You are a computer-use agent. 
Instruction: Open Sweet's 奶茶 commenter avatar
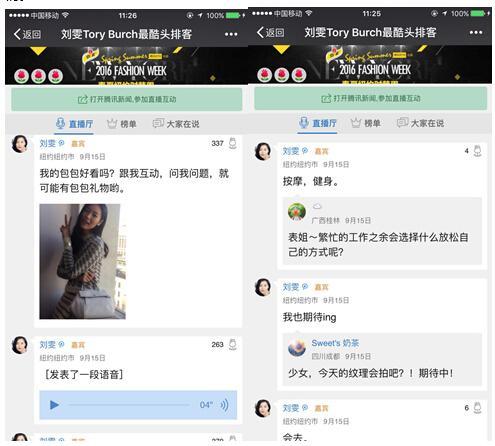pyautogui.click(x=297, y=348)
